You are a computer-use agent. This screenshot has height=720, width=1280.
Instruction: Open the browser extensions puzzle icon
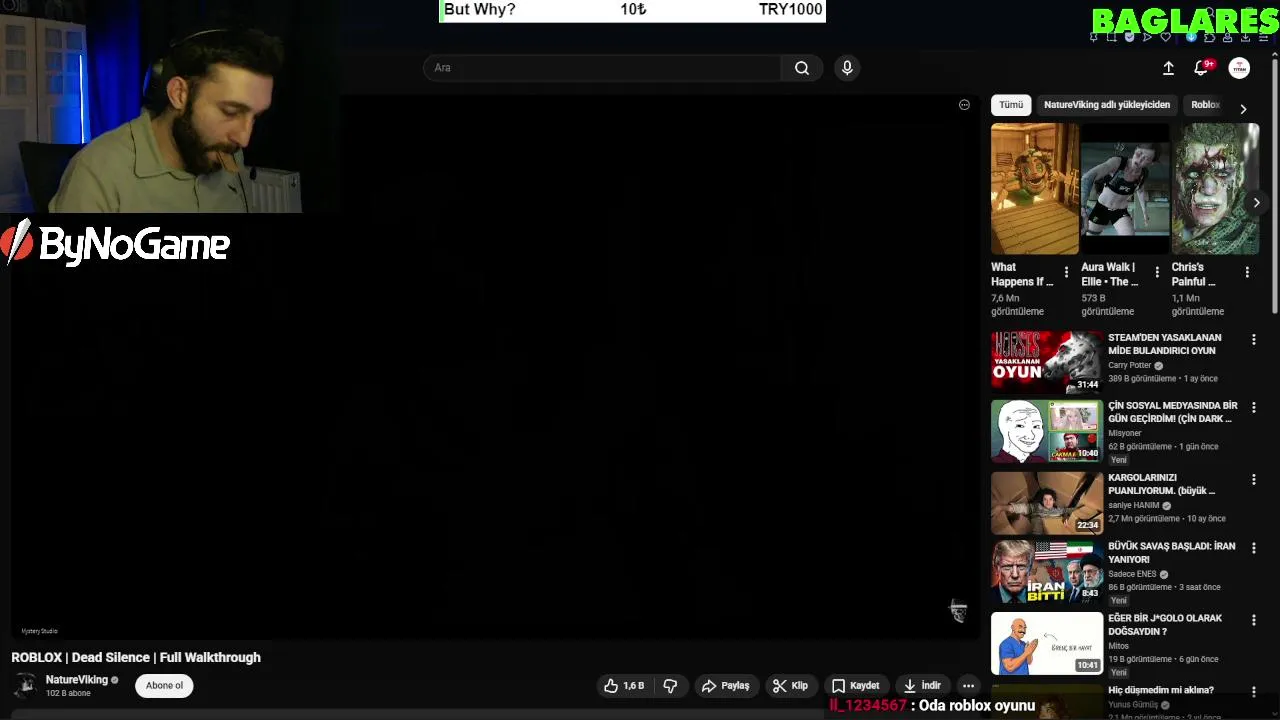[x=1209, y=37]
